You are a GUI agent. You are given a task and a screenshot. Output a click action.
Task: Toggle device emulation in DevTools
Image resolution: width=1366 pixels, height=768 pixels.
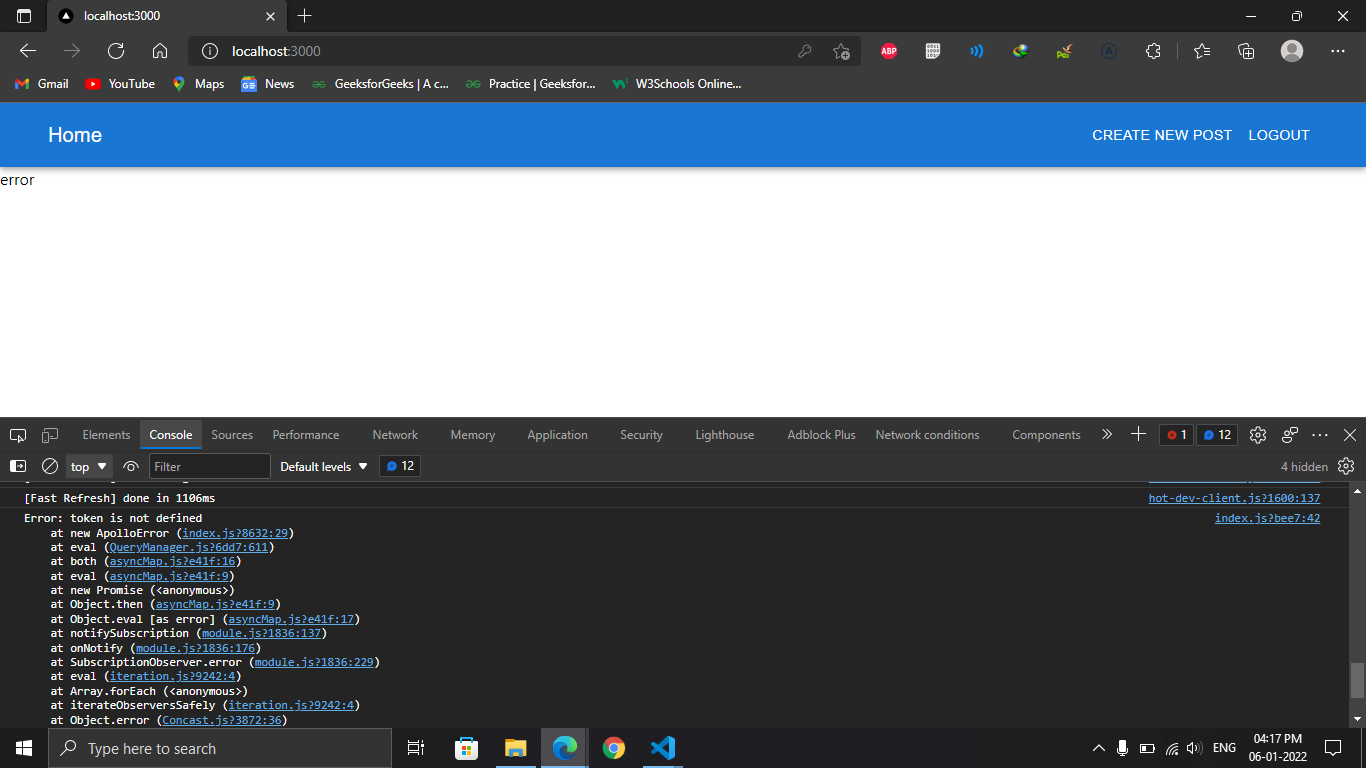50,435
